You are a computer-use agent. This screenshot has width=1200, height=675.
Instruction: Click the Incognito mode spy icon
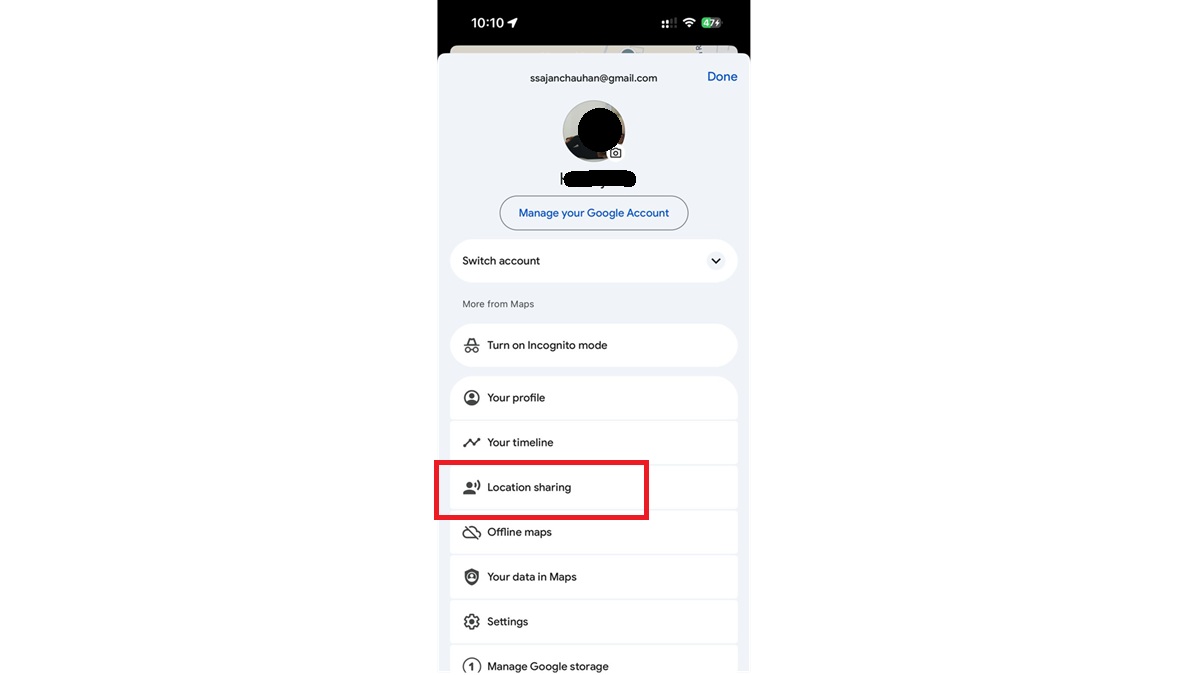click(472, 346)
